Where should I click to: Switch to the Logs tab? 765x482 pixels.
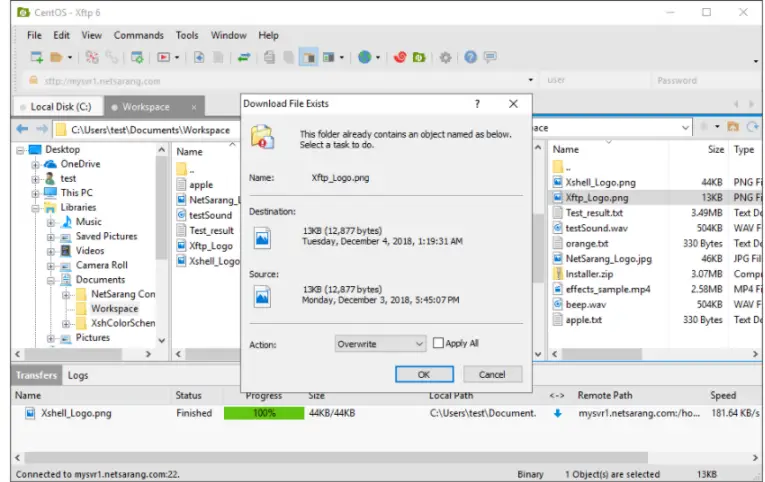(x=78, y=375)
